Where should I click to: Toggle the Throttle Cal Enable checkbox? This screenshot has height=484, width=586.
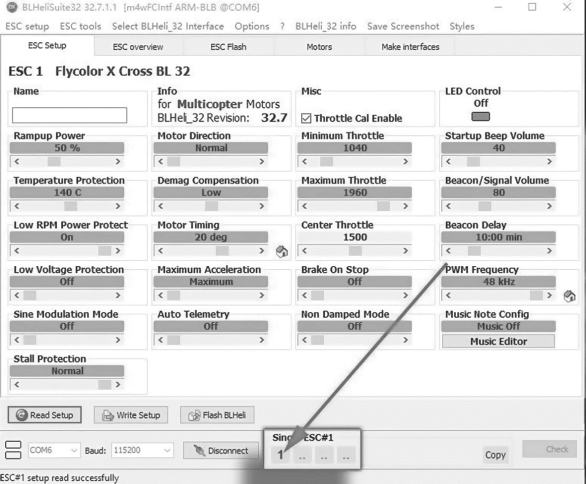(306, 118)
